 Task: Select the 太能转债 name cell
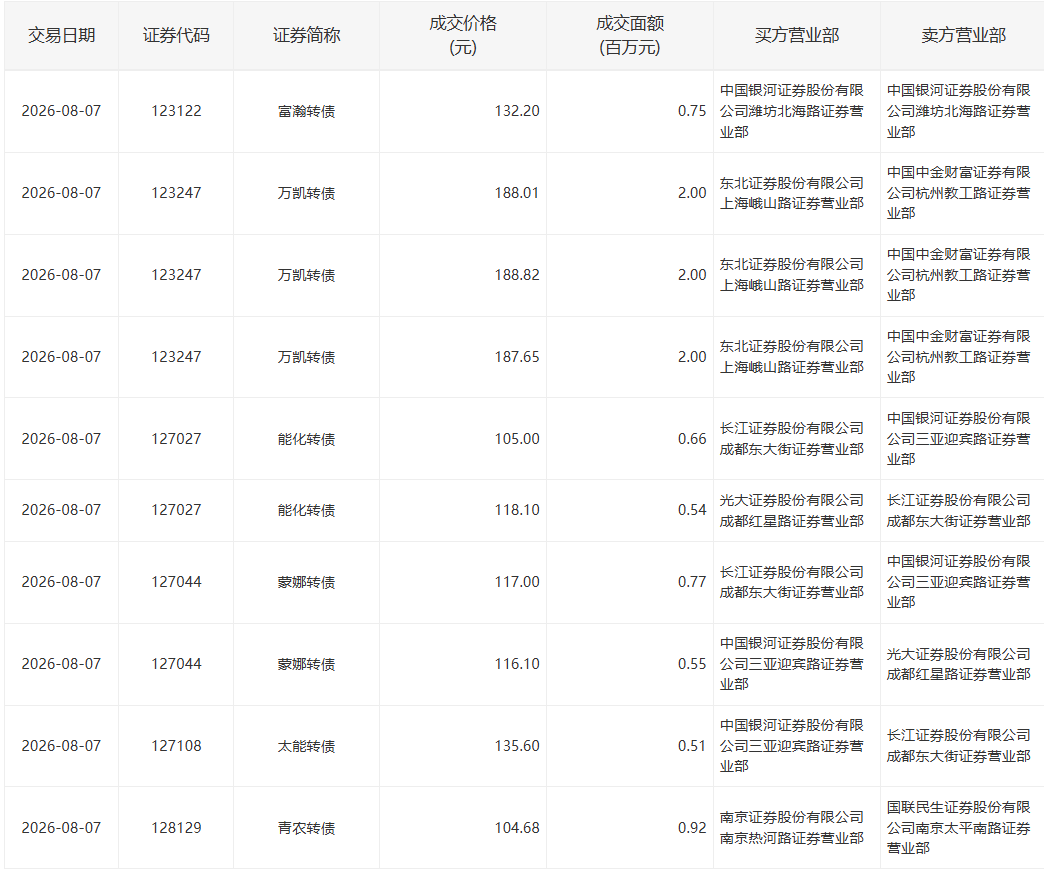pos(306,746)
